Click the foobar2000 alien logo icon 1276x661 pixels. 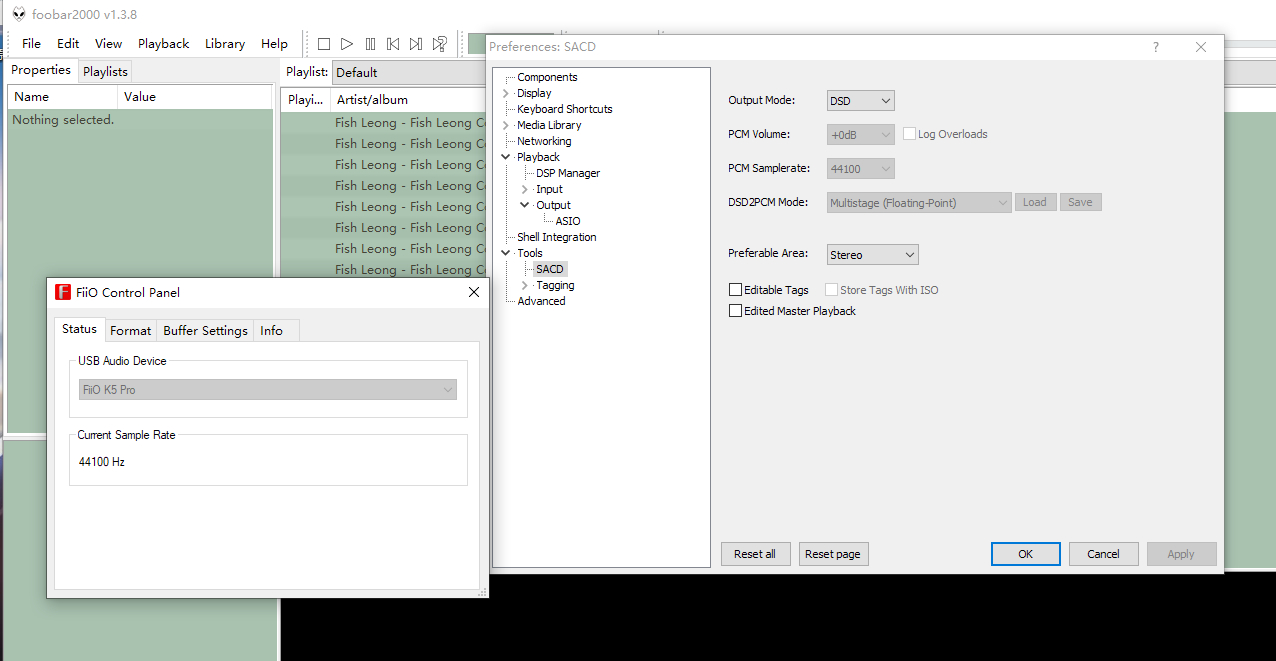[x=19, y=14]
